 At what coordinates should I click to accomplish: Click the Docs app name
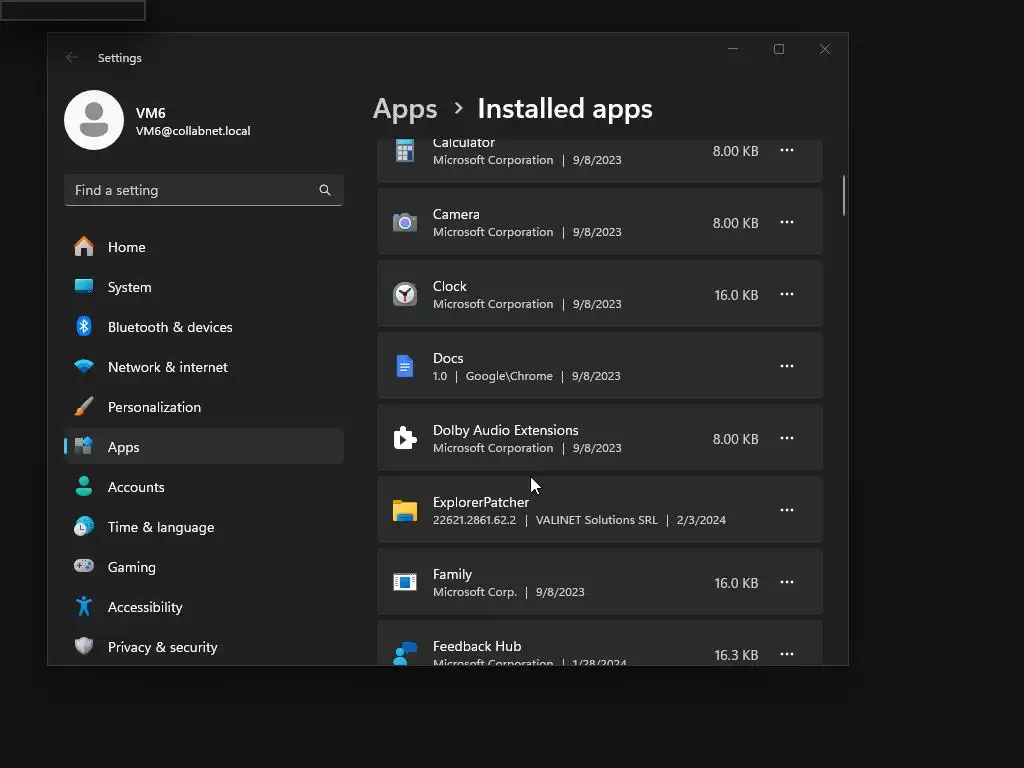448,358
